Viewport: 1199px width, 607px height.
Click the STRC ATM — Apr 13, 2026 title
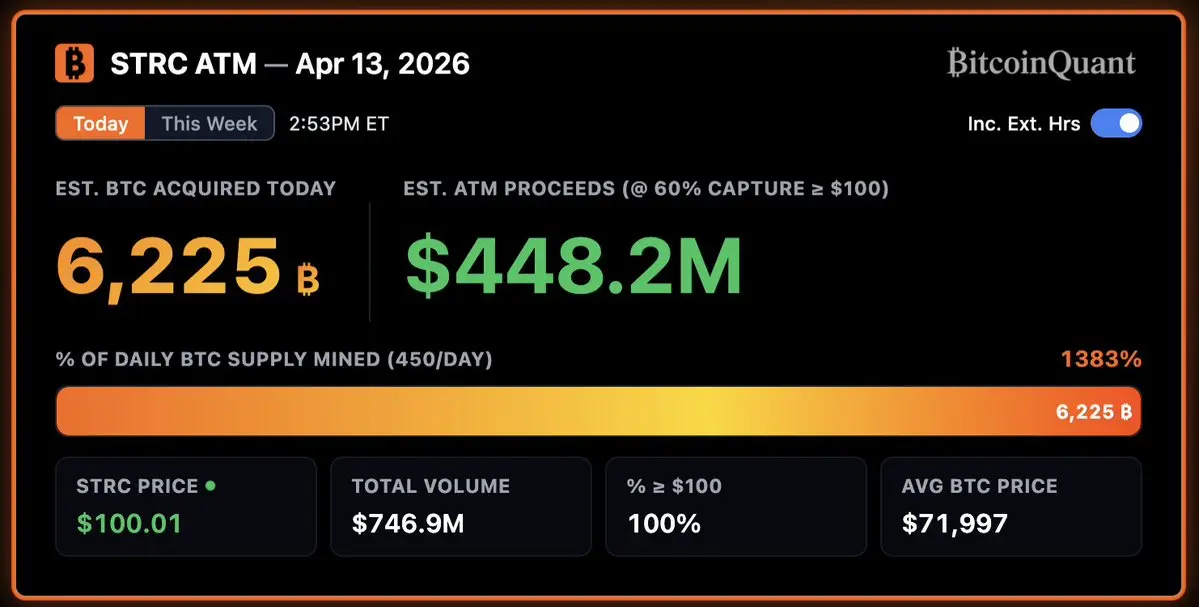click(x=290, y=63)
